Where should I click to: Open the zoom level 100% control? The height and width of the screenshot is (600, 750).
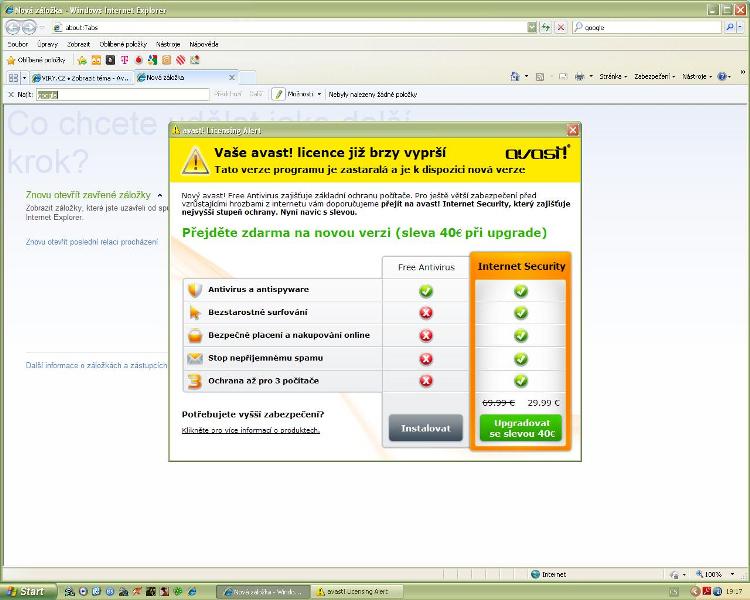pos(715,575)
